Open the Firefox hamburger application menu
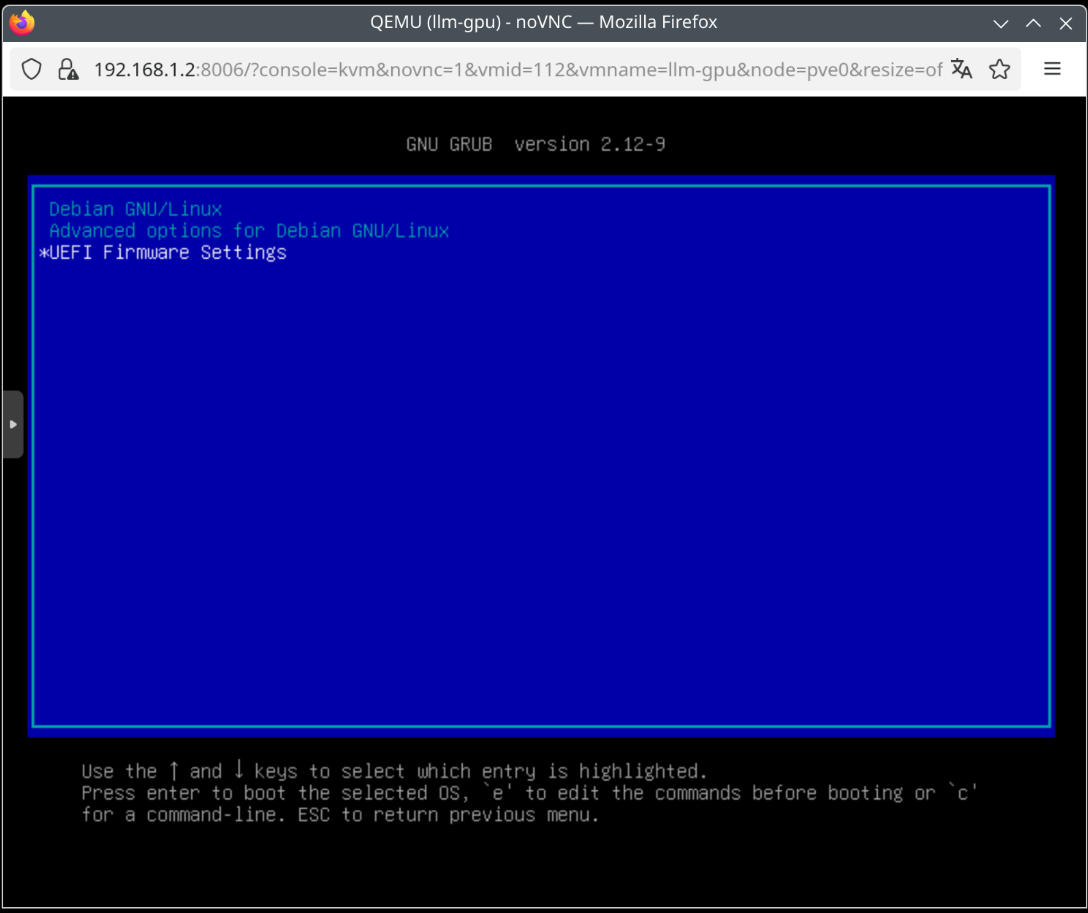Viewport: 1088px width, 913px height. coord(1052,69)
